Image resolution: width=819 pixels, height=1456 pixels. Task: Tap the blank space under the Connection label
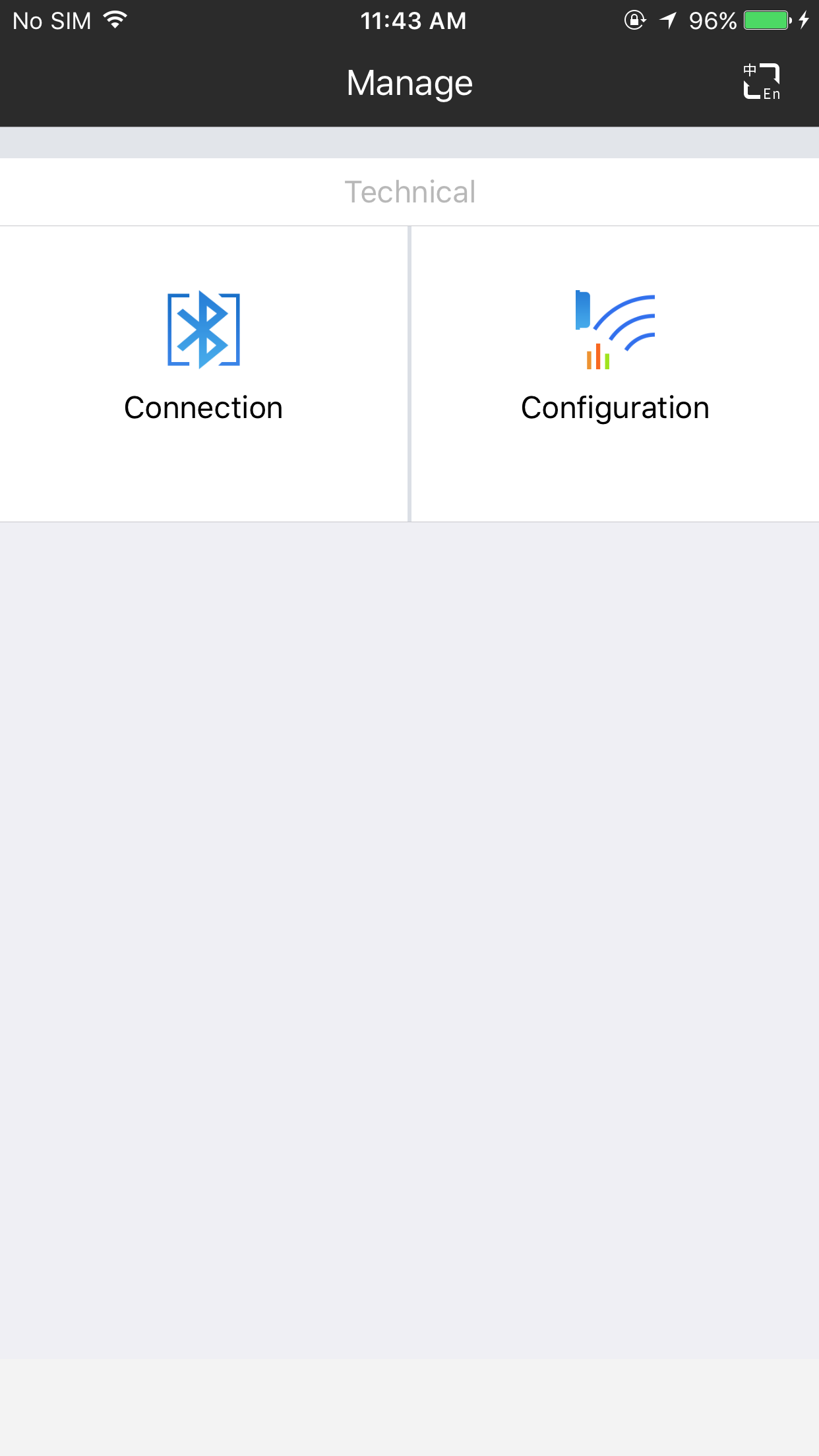pyautogui.click(x=204, y=475)
